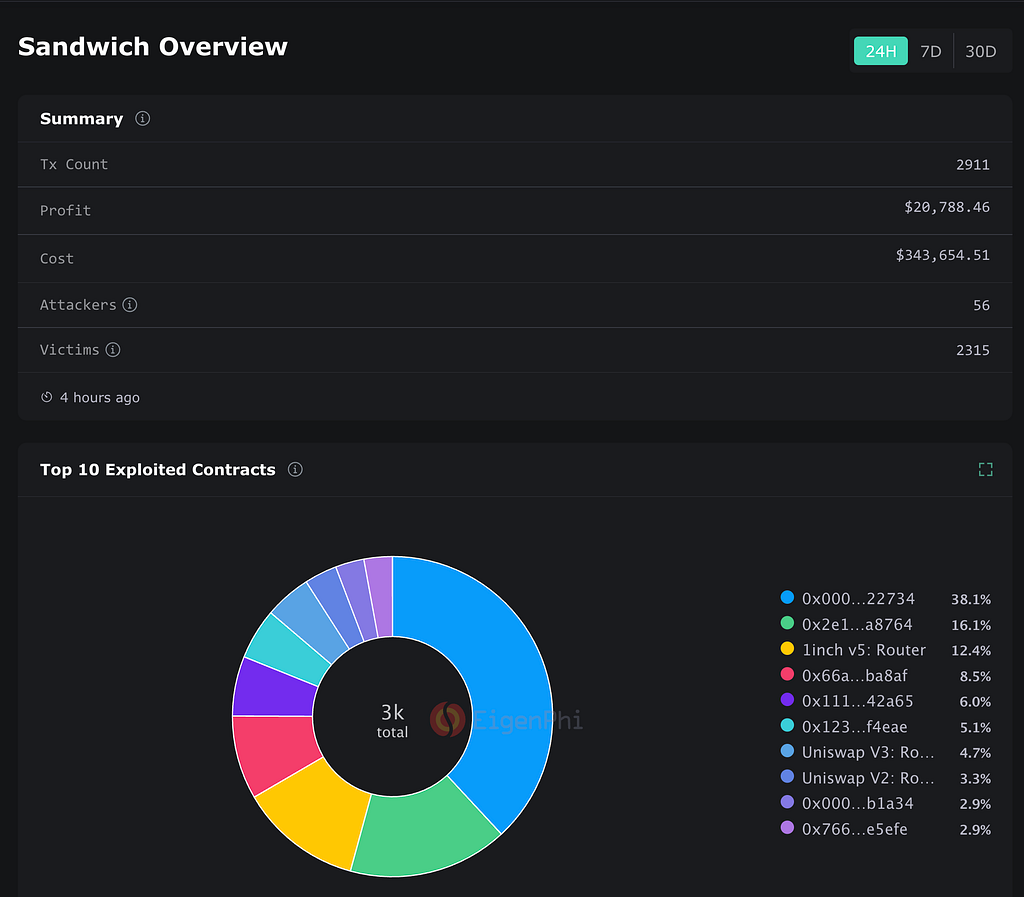
Task: Click the Sandwich Overview heading
Action: [x=153, y=46]
